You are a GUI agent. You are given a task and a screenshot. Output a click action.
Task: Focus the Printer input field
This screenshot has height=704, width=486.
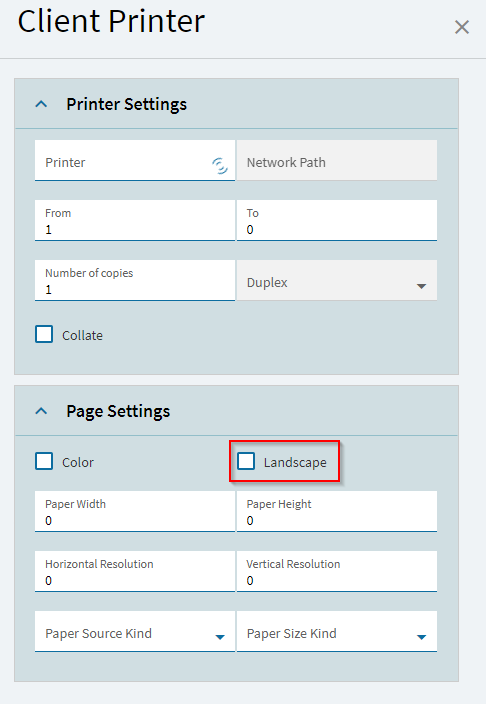coord(135,161)
